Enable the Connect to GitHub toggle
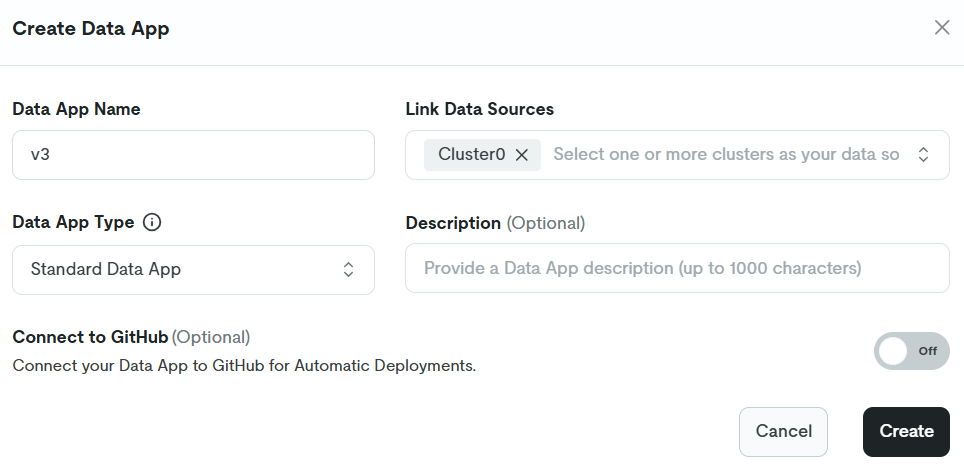The width and height of the screenshot is (964, 472). point(911,351)
